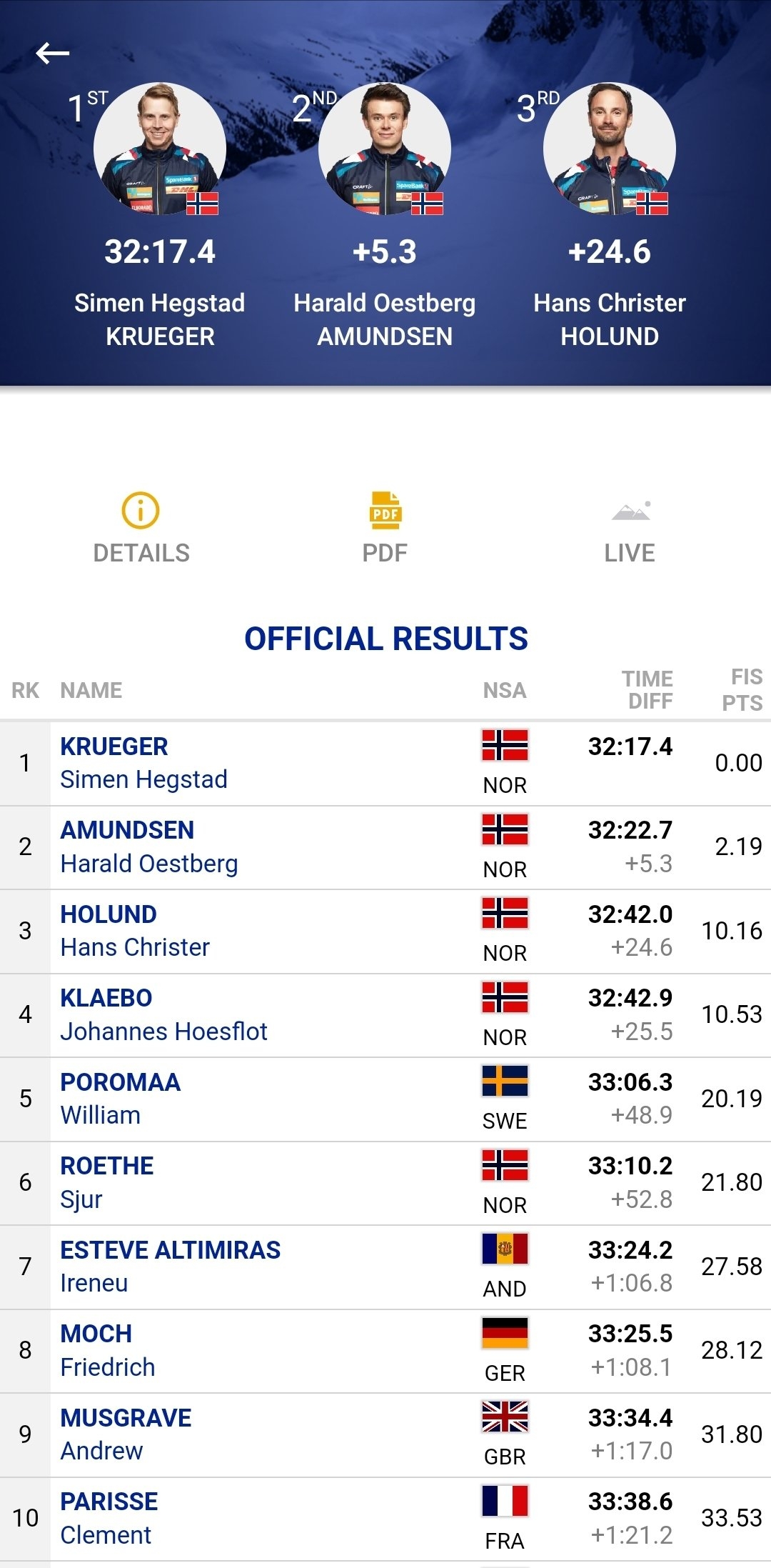771x1568 pixels.
Task: Click the French flag for Parisse
Action: pyautogui.click(x=505, y=1500)
